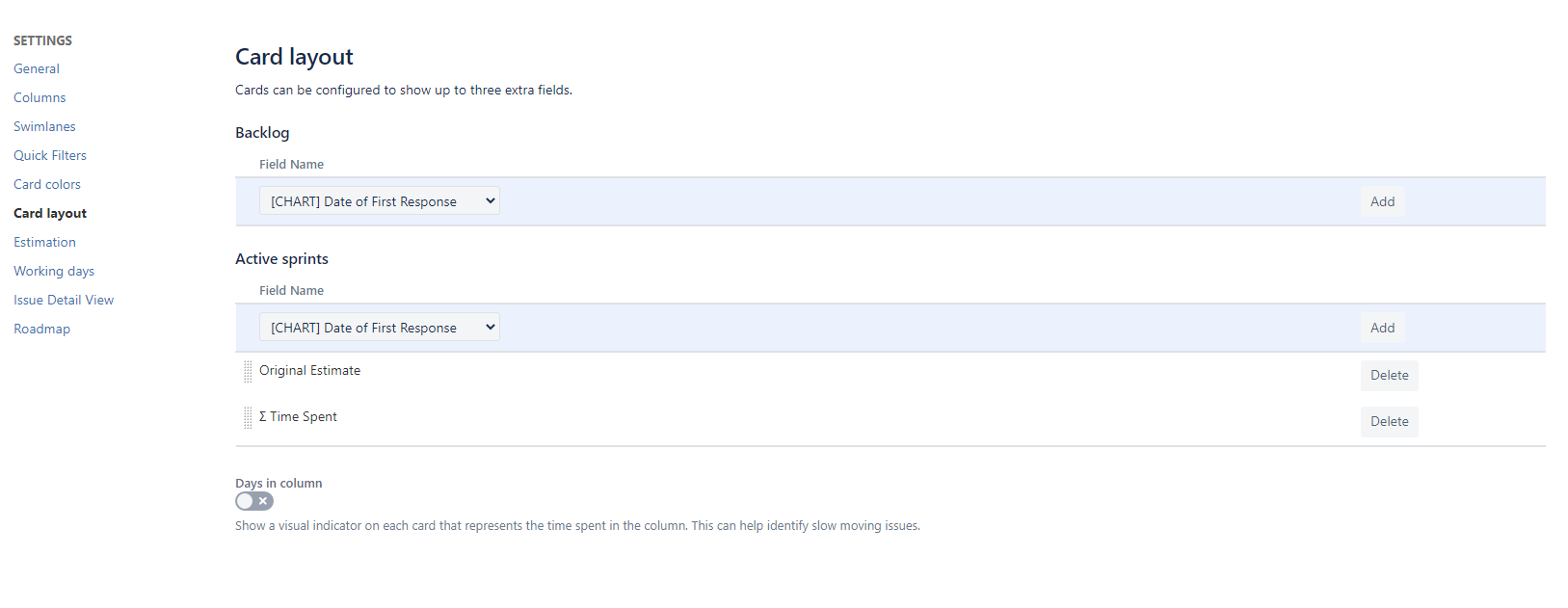Image resolution: width=1568 pixels, height=608 pixels.
Task: Open Card colors settings
Action: click(x=47, y=184)
